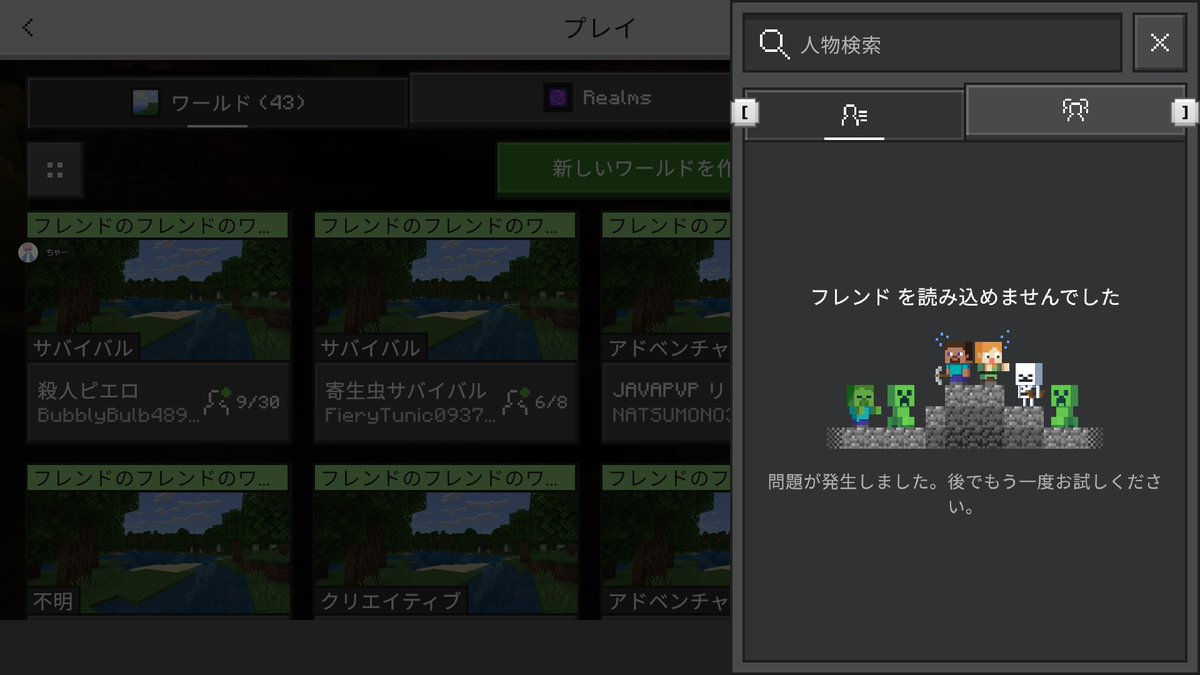Click the 寄生虫サバイバル world title

[406, 390]
